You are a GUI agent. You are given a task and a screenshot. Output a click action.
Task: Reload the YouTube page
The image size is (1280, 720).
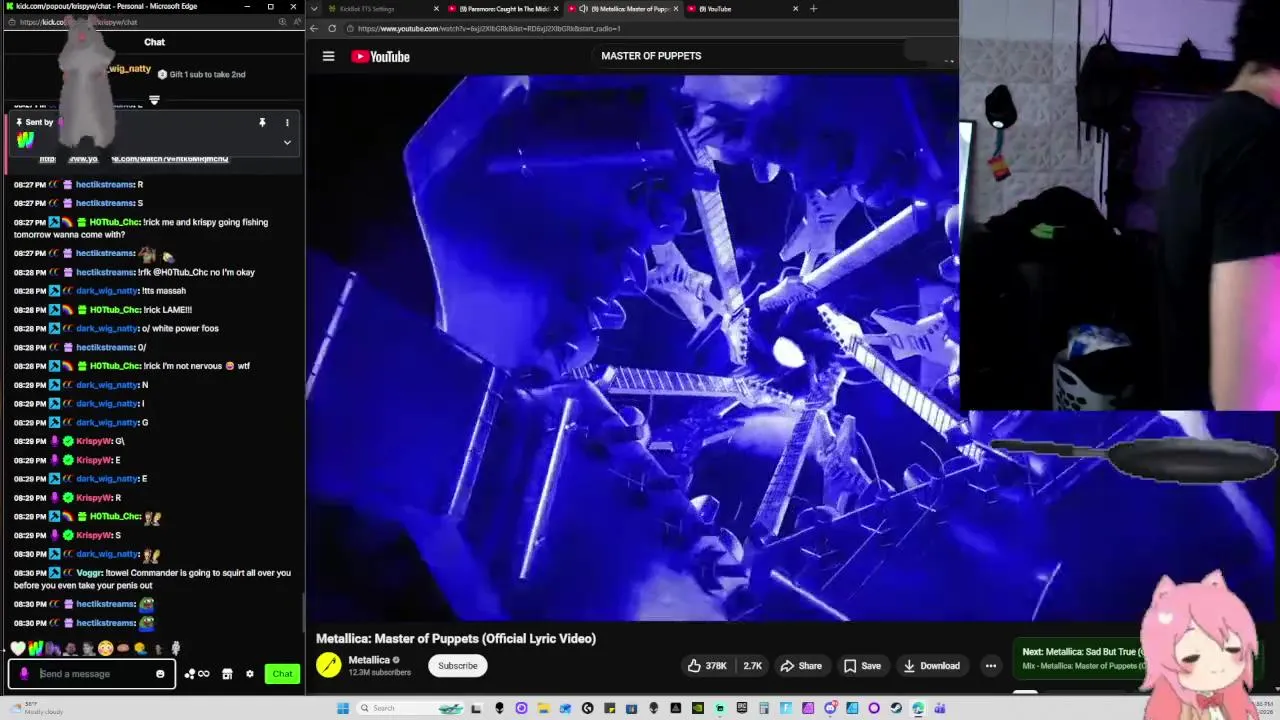(332, 28)
